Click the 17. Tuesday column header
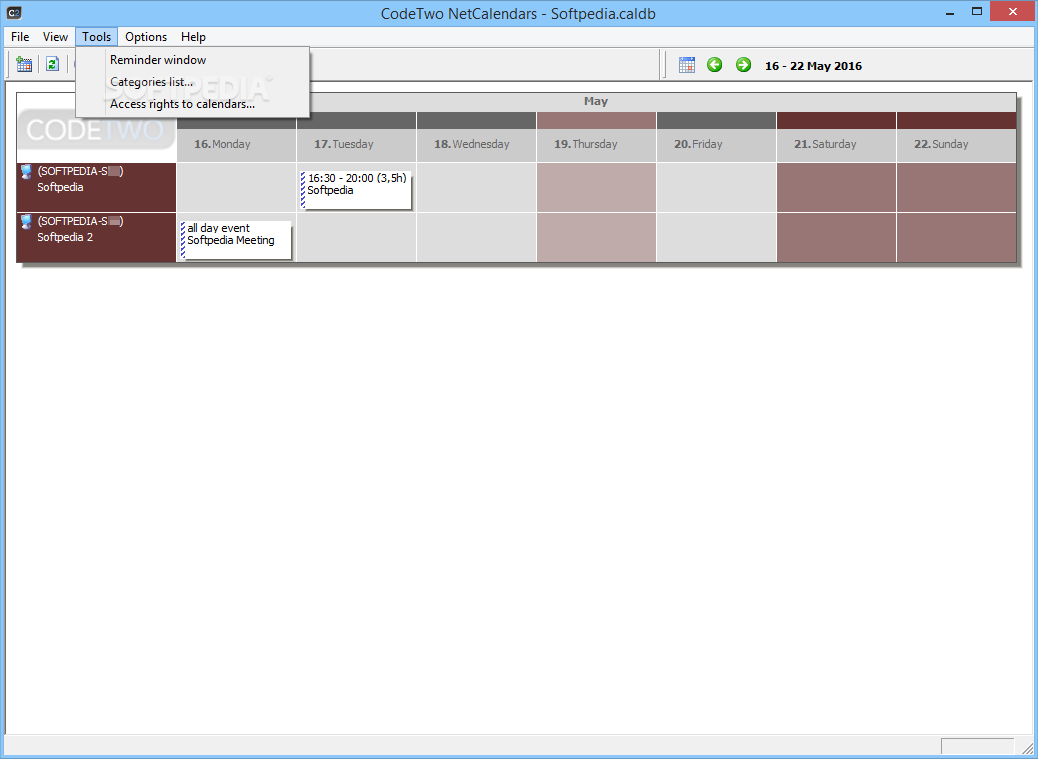This screenshot has width=1038, height=759. click(x=356, y=144)
